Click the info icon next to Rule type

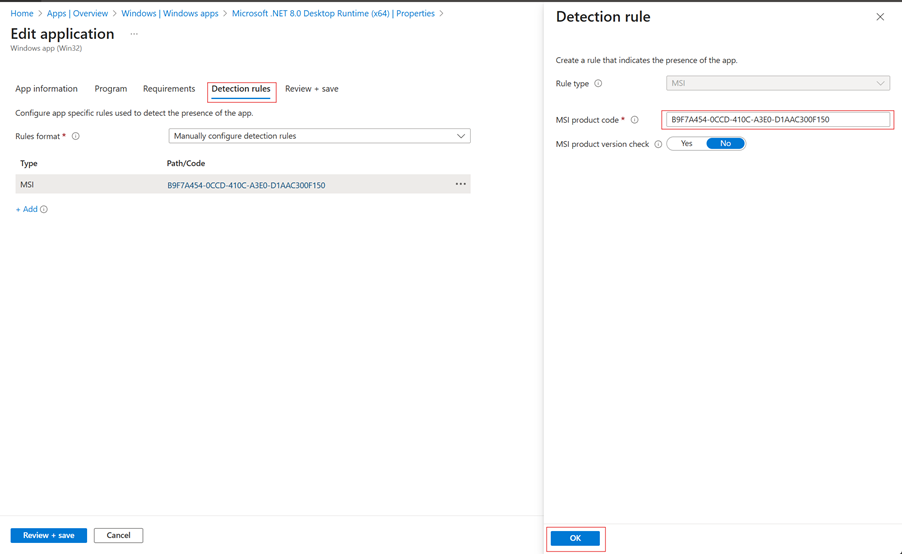[x=598, y=83]
